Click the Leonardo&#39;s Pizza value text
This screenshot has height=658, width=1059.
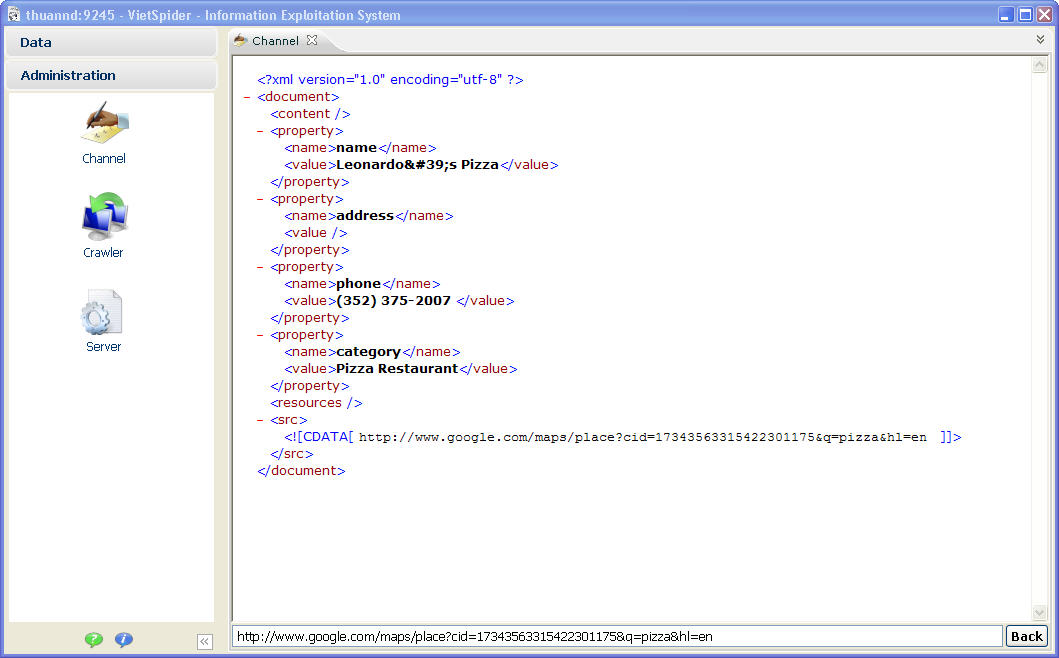pos(417,165)
